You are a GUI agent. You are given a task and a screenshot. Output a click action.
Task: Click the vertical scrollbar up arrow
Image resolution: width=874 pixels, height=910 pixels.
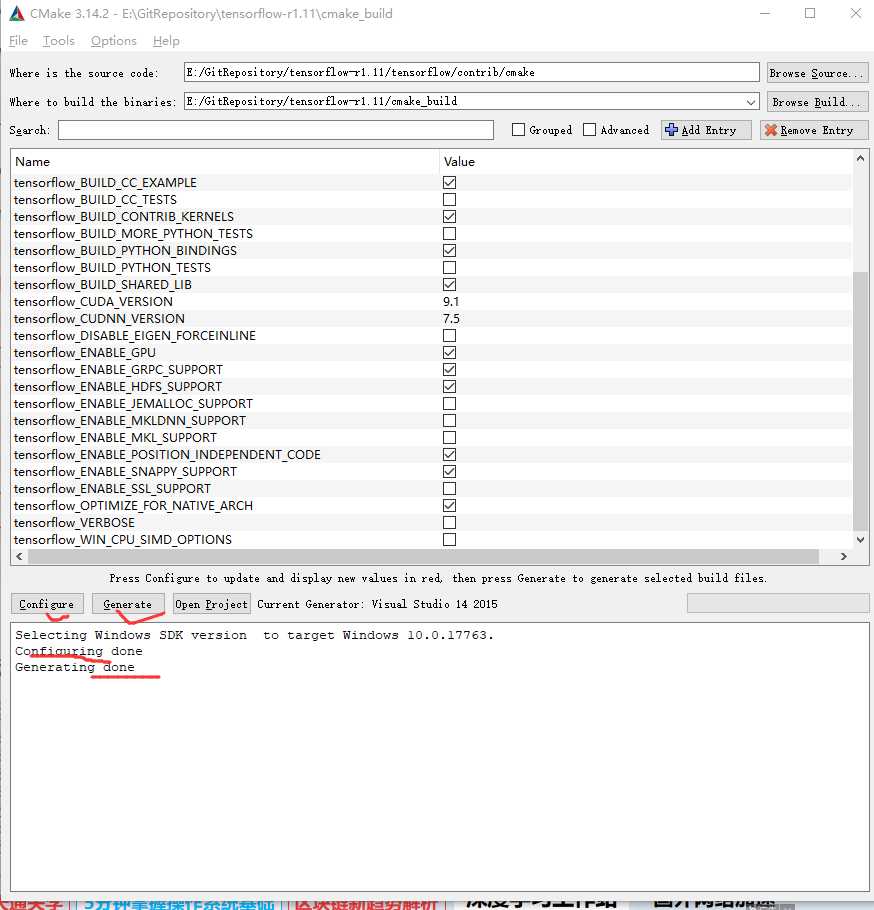point(860,158)
